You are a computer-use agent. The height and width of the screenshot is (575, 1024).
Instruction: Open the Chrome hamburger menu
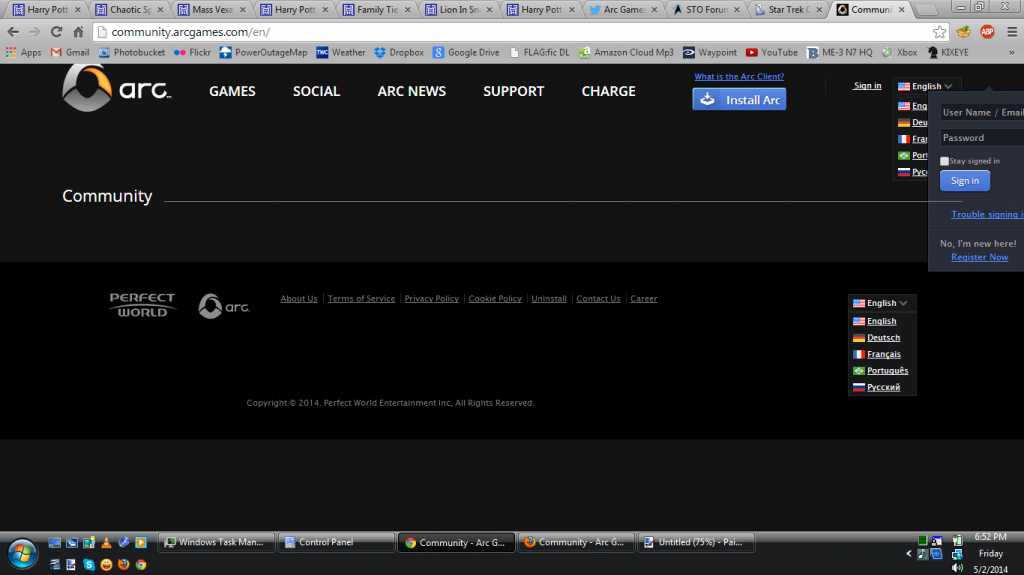click(1012, 32)
